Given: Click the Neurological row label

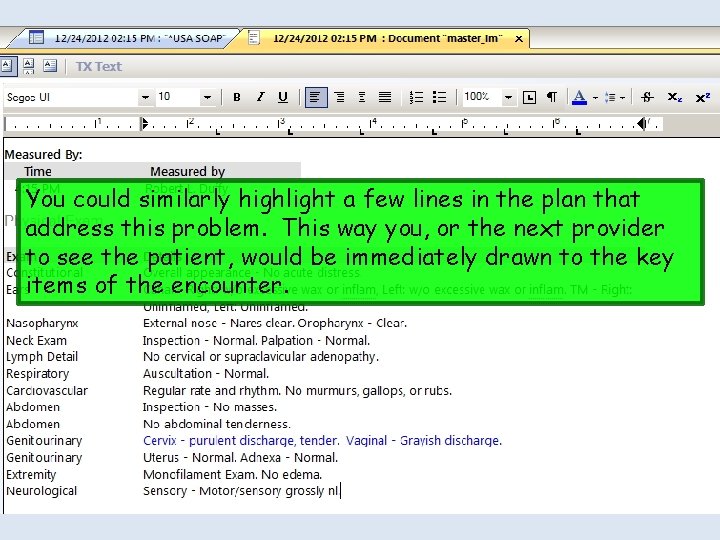Looking at the screenshot, I should pos(41,491).
